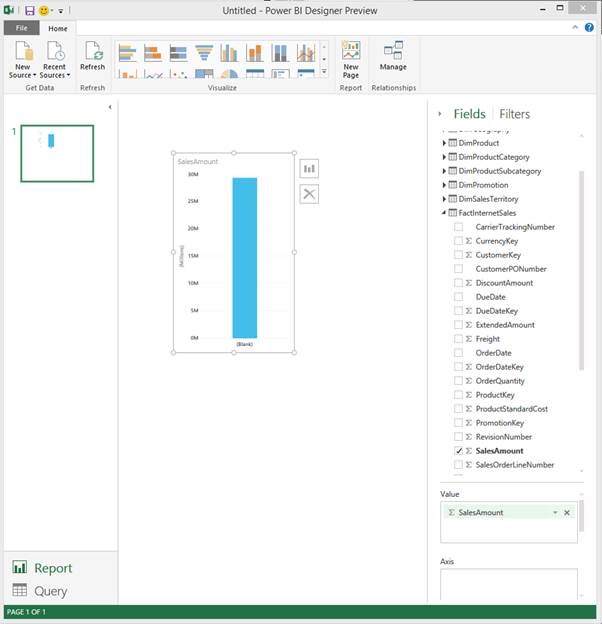This screenshot has height=624, width=602.
Task: Expand the DimProduct table
Action: point(444,143)
